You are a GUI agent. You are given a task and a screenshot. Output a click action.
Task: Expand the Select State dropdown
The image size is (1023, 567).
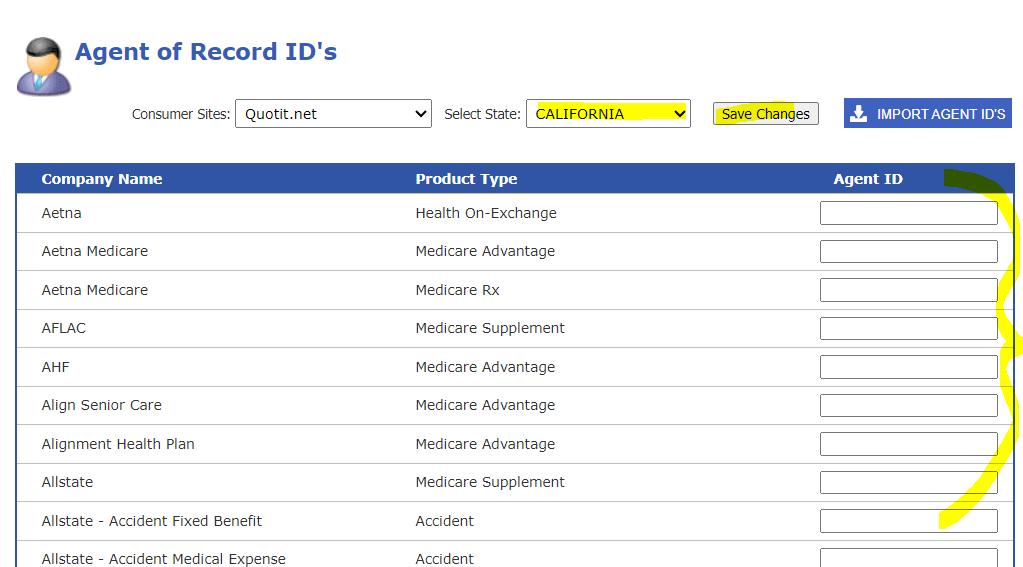608,114
